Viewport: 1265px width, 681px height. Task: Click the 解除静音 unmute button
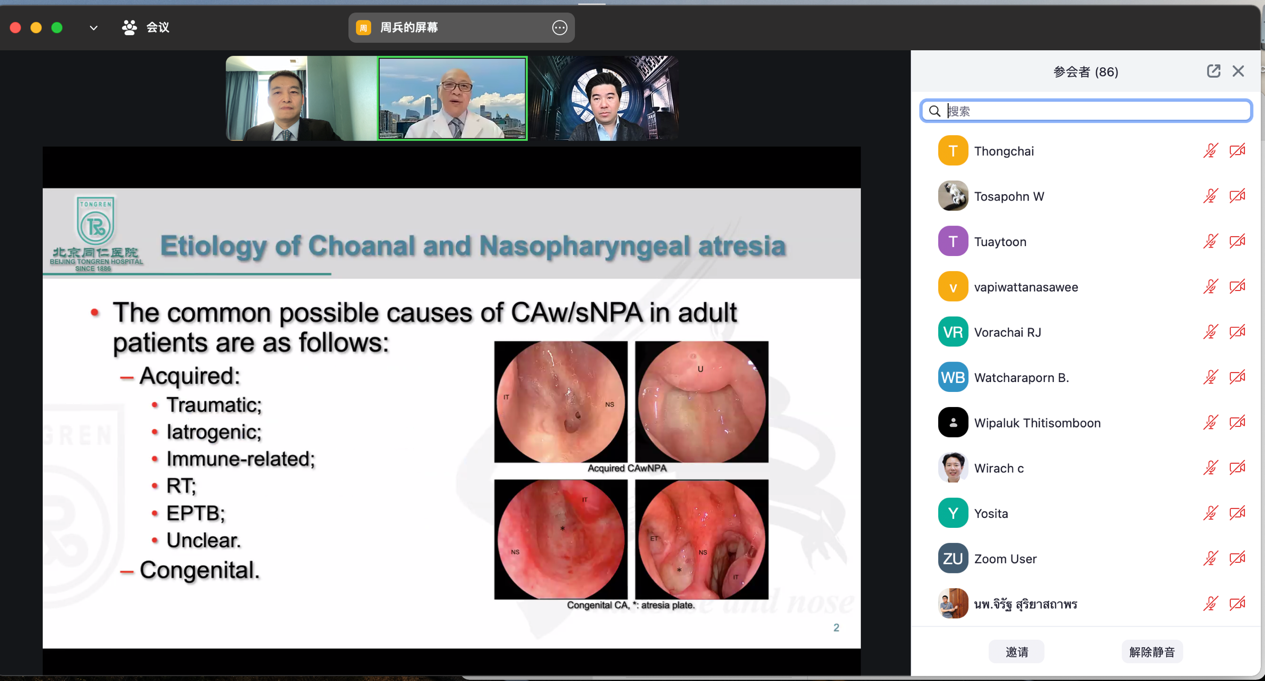[1152, 652]
